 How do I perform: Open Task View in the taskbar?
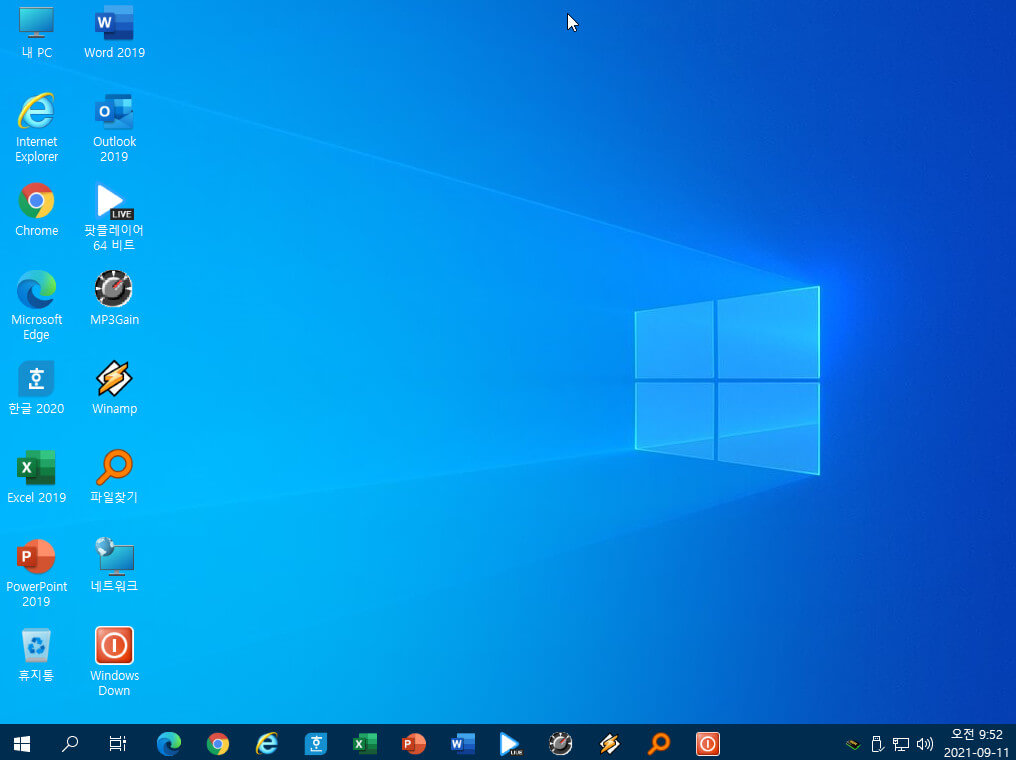coord(117,743)
